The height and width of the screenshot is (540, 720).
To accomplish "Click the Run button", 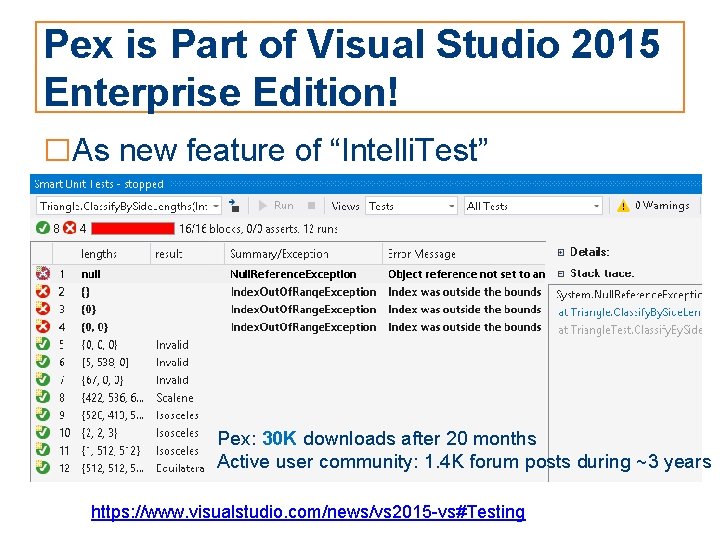I will click(276, 206).
